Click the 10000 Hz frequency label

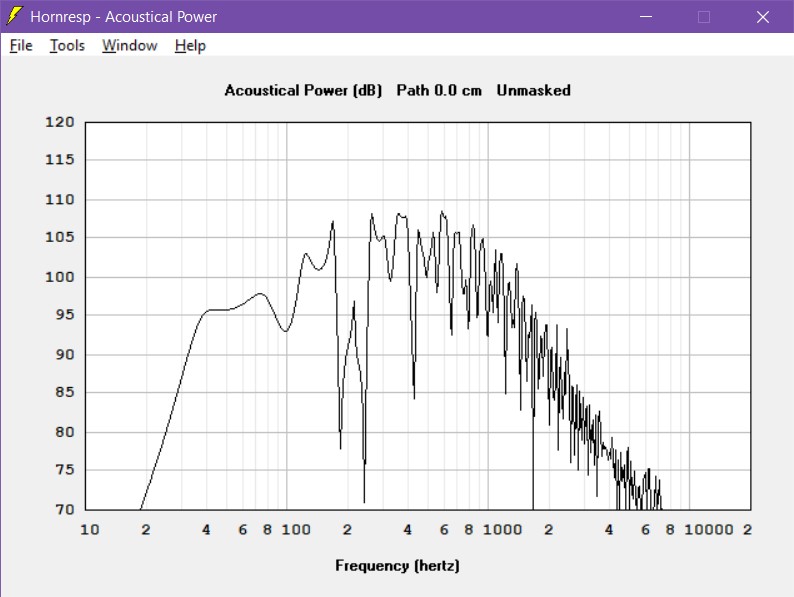tap(709, 530)
